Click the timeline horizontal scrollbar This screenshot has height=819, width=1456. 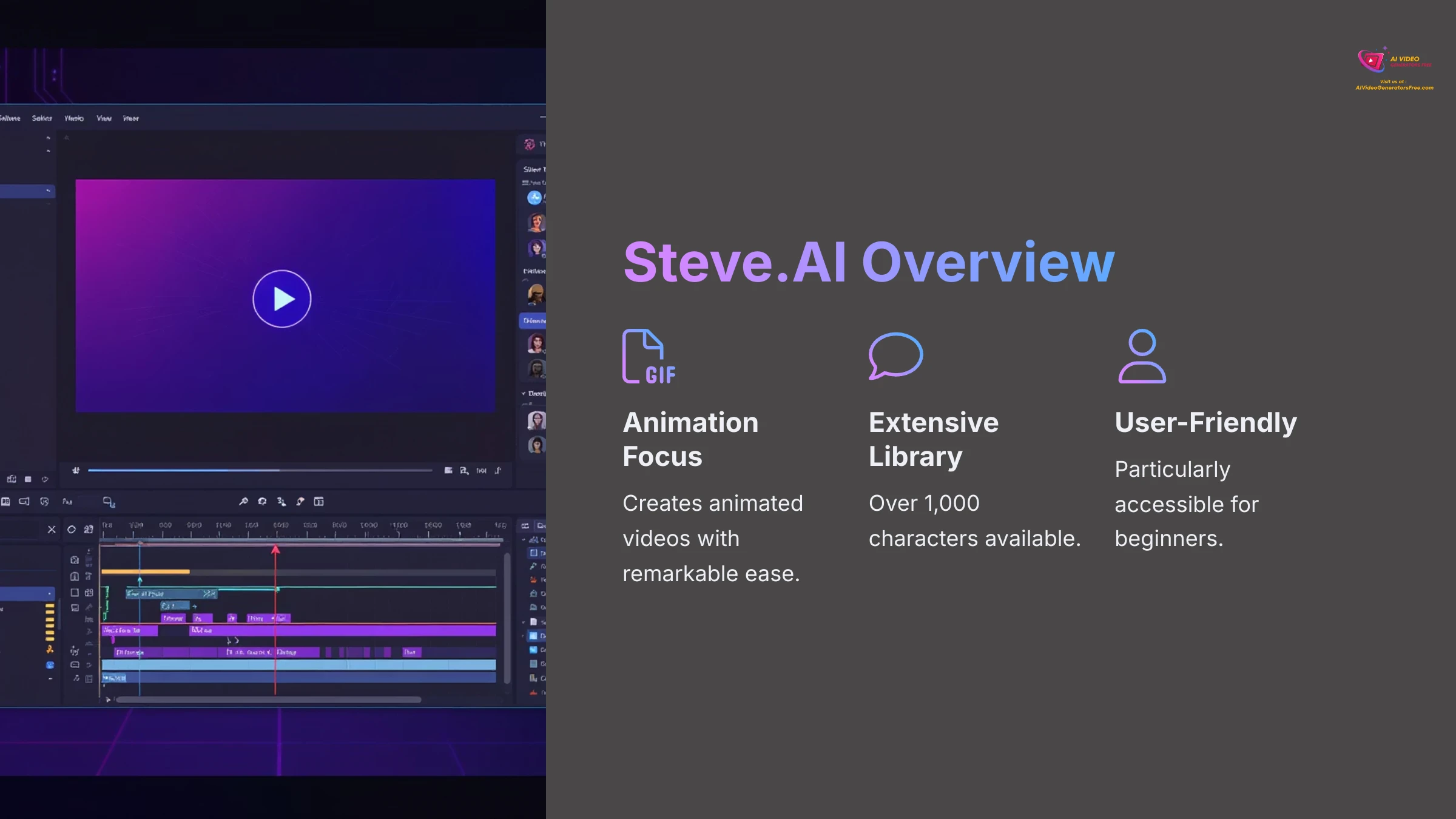point(268,699)
